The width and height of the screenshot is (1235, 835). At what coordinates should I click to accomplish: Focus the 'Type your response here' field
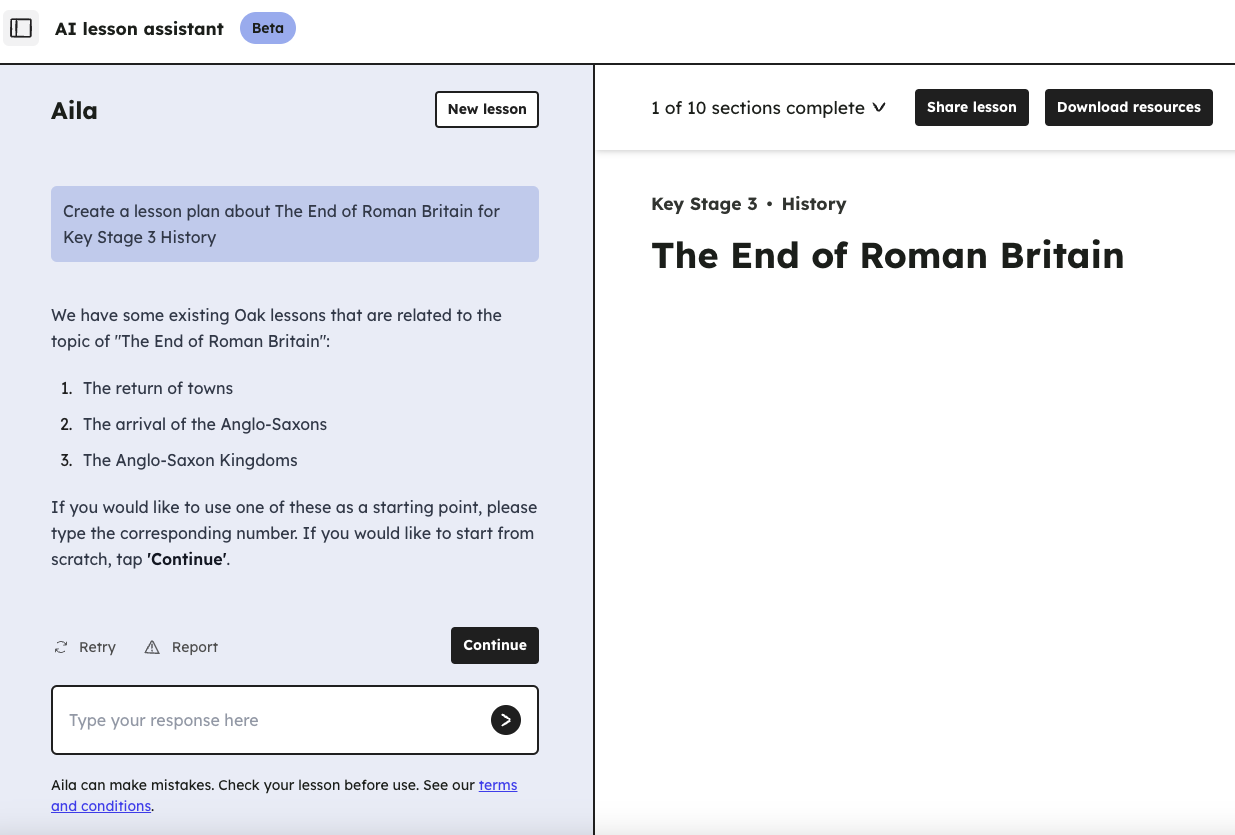(270, 720)
